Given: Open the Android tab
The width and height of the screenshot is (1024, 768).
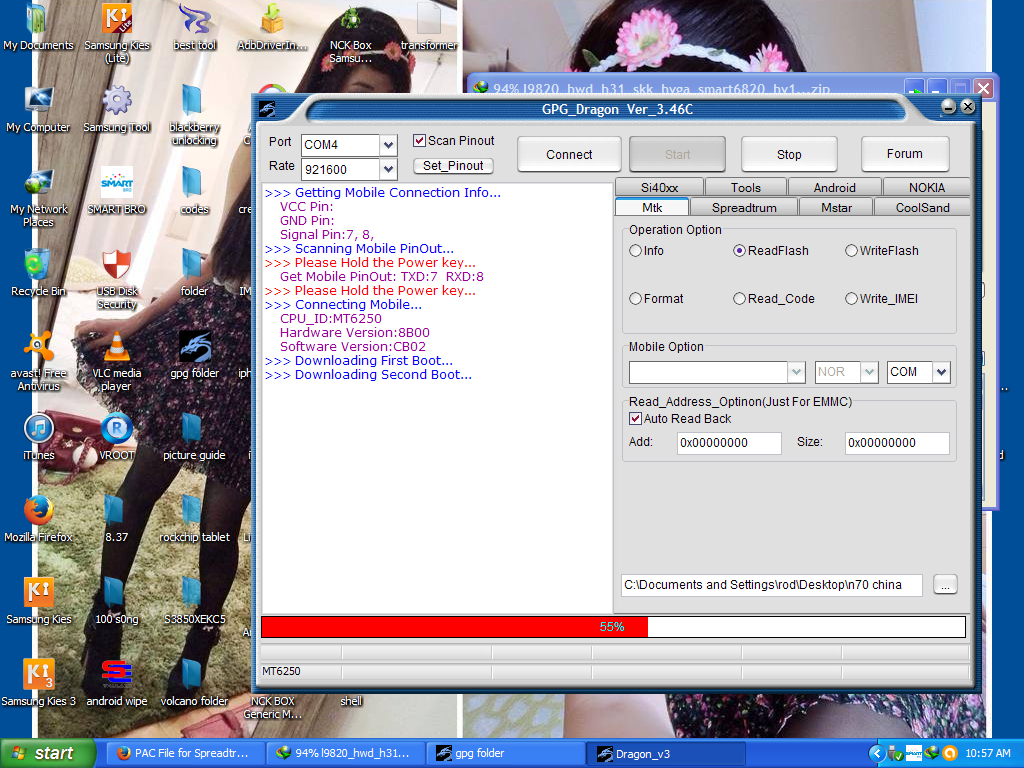Looking at the screenshot, I should pos(834,187).
